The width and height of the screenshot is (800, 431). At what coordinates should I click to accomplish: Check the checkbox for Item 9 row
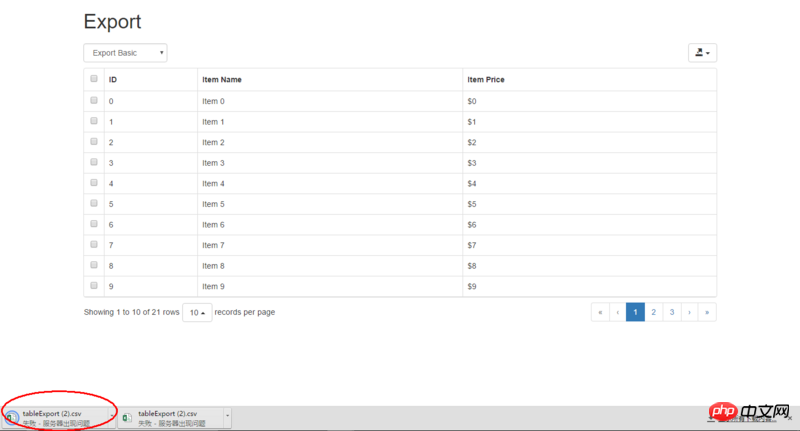point(94,285)
